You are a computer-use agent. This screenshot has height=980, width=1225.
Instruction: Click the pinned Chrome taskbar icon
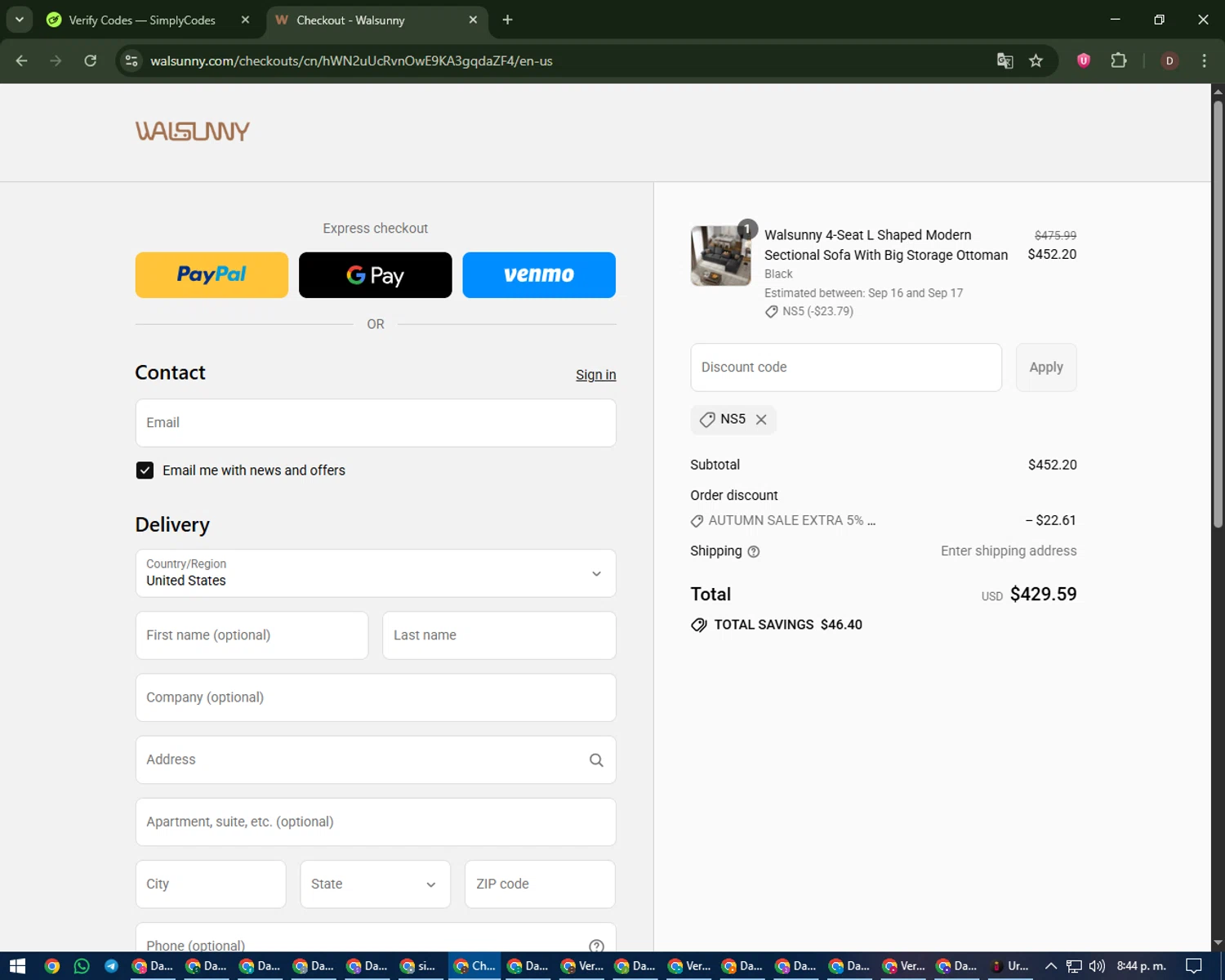[52, 966]
